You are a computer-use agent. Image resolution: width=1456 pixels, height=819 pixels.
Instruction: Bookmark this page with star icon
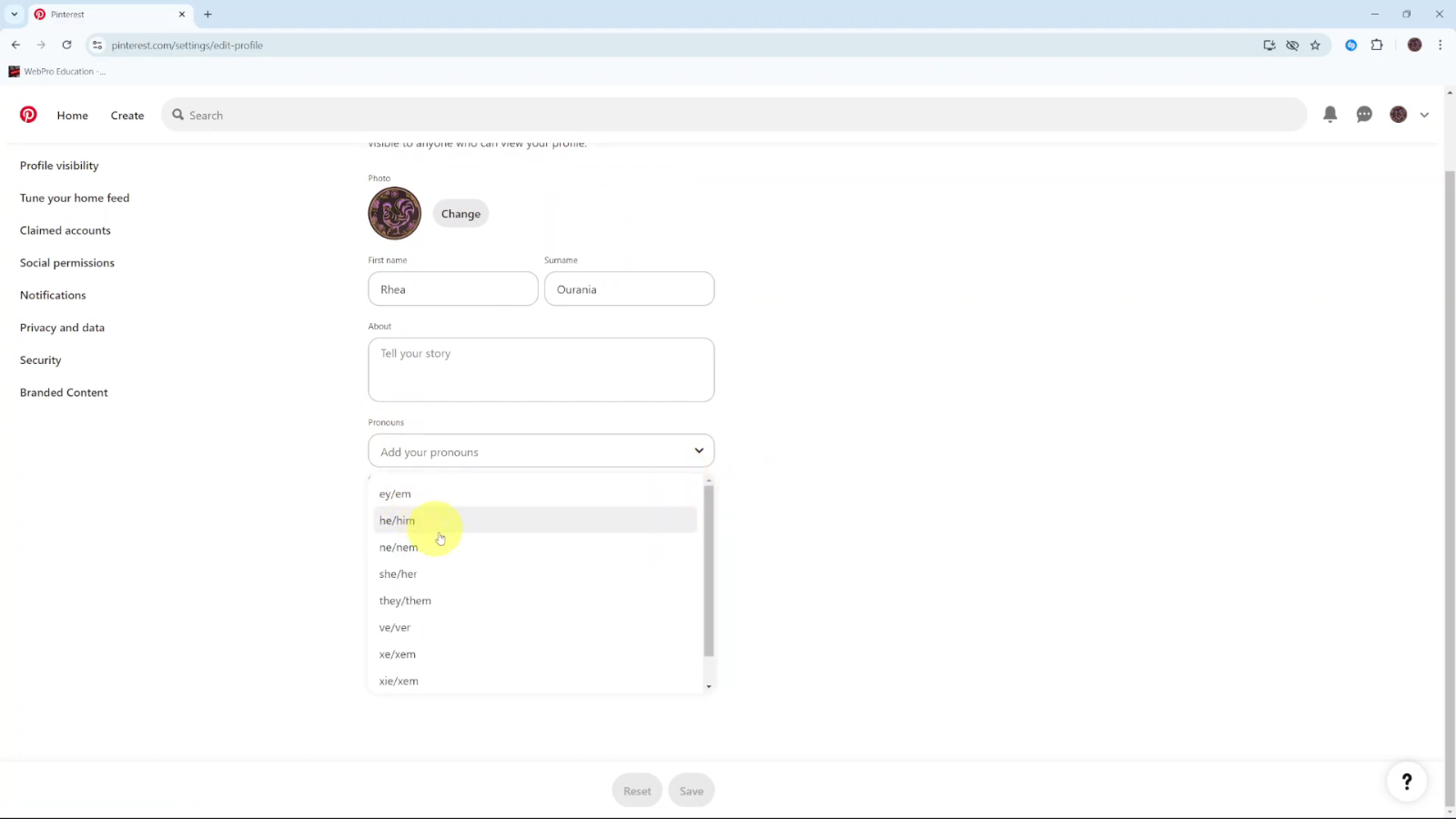click(x=1315, y=45)
